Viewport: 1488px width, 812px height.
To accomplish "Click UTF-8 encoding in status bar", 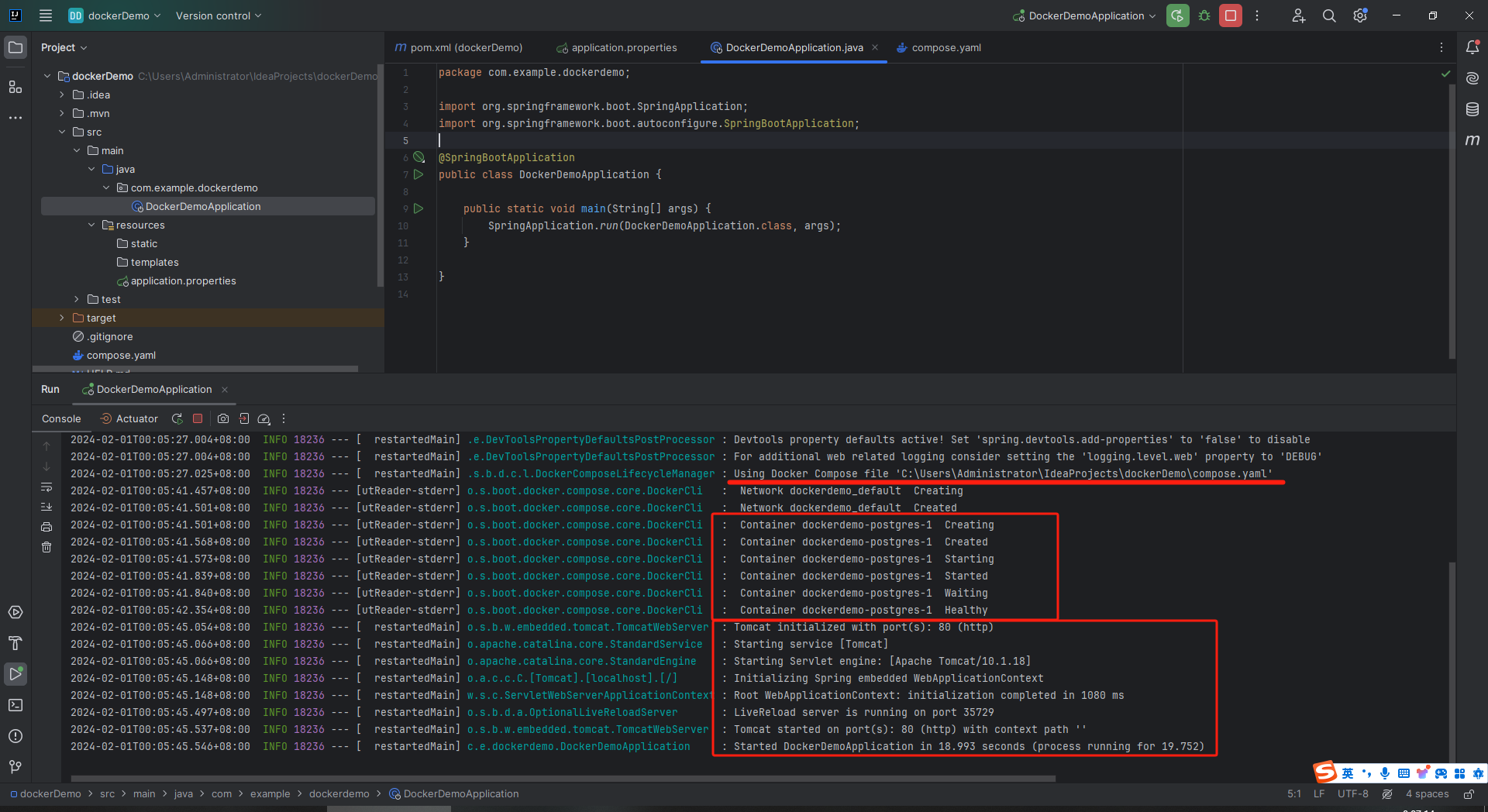I will [1353, 794].
